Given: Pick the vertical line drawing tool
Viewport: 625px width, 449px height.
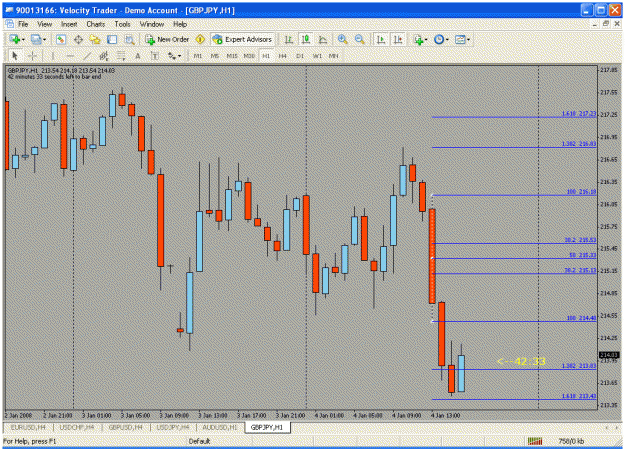Looking at the screenshot, I should click(x=53, y=56).
